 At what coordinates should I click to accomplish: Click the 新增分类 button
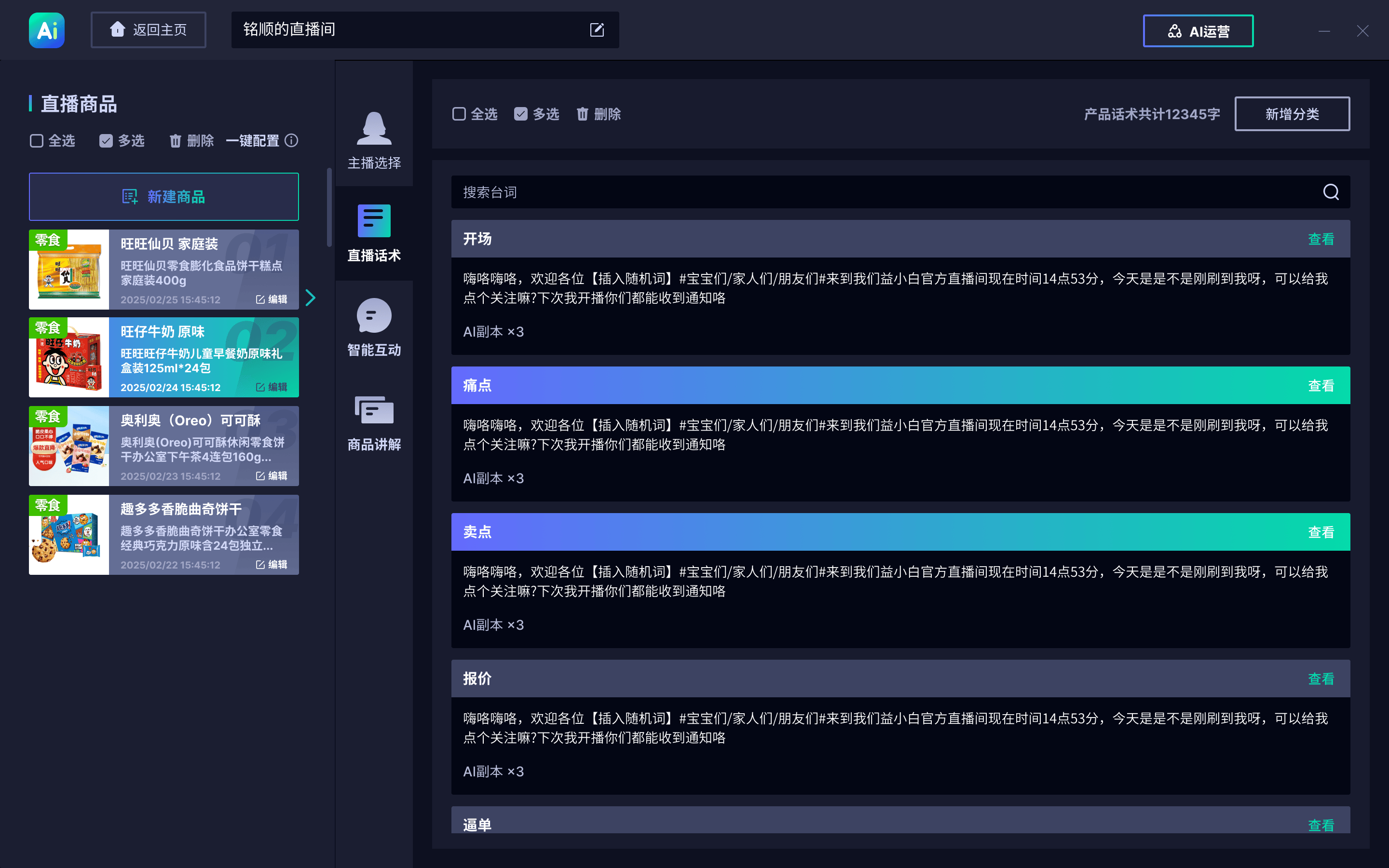point(1292,114)
